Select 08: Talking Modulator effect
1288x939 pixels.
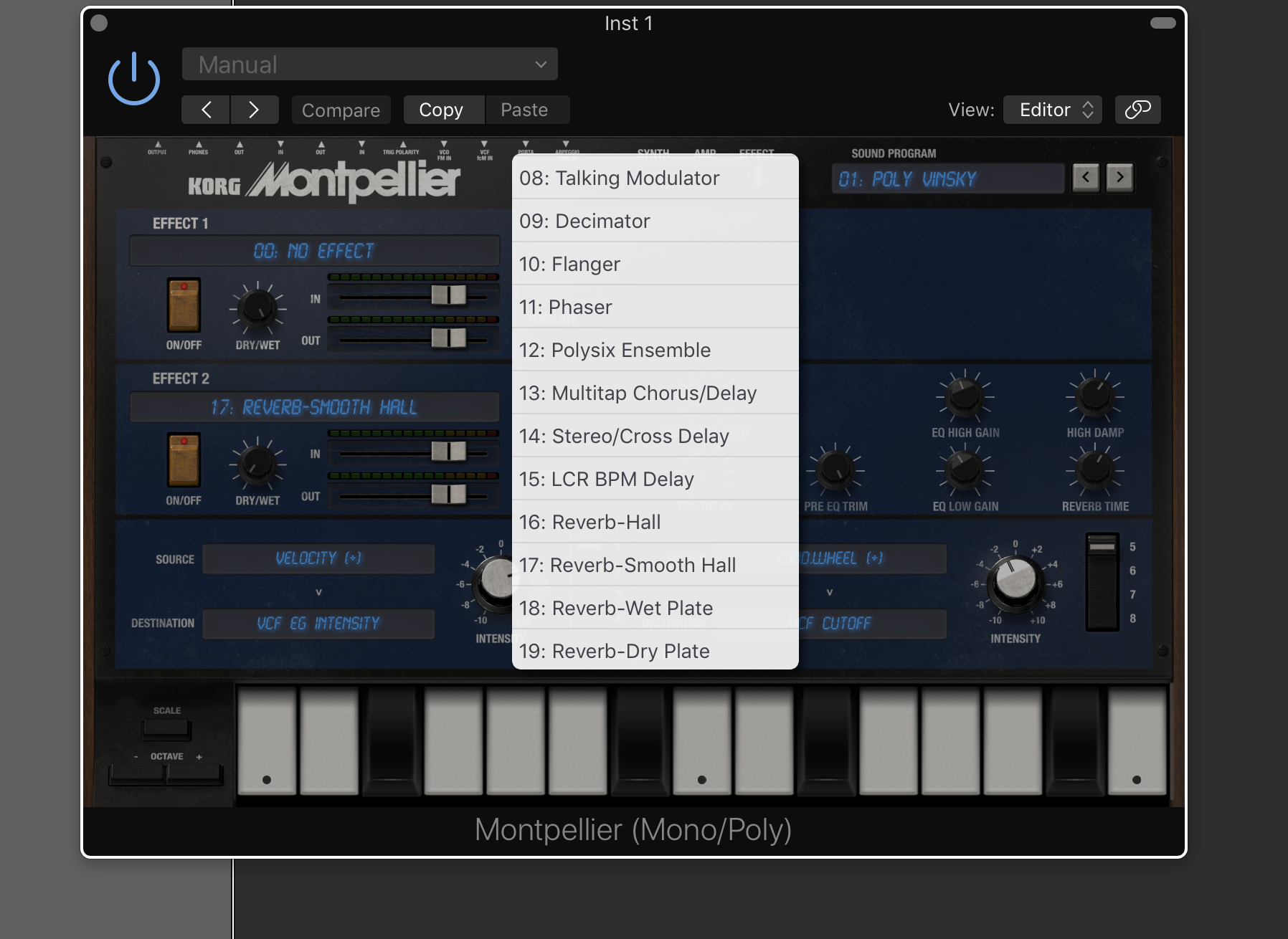tap(655, 178)
